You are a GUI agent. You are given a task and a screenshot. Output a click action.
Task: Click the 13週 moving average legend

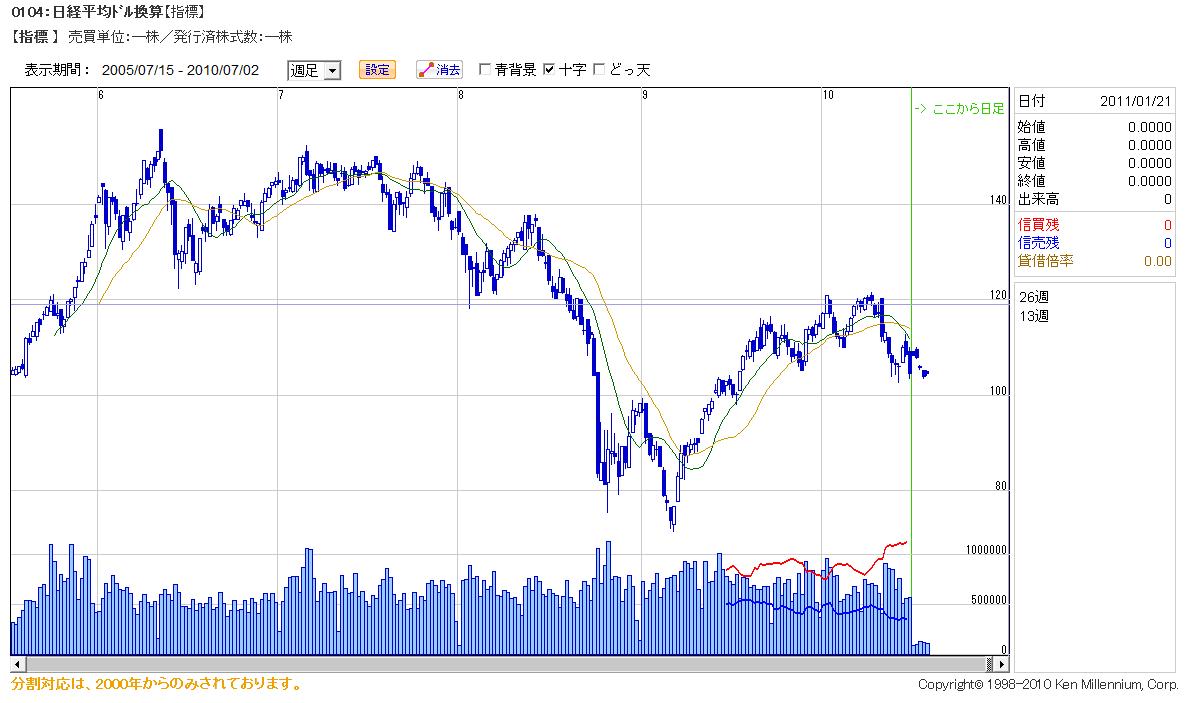1033,316
